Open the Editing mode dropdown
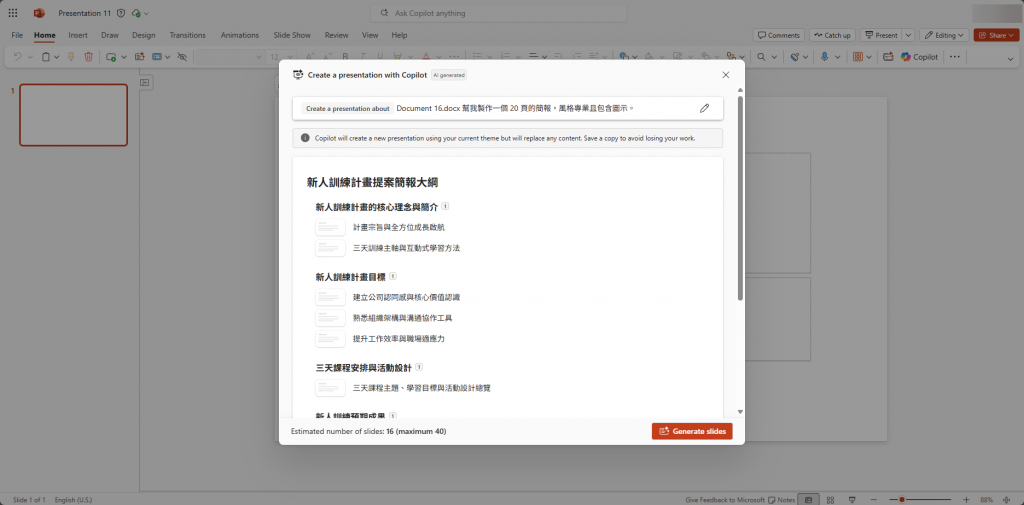Image resolution: width=1024 pixels, height=505 pixels. click(x=944, y=35)
